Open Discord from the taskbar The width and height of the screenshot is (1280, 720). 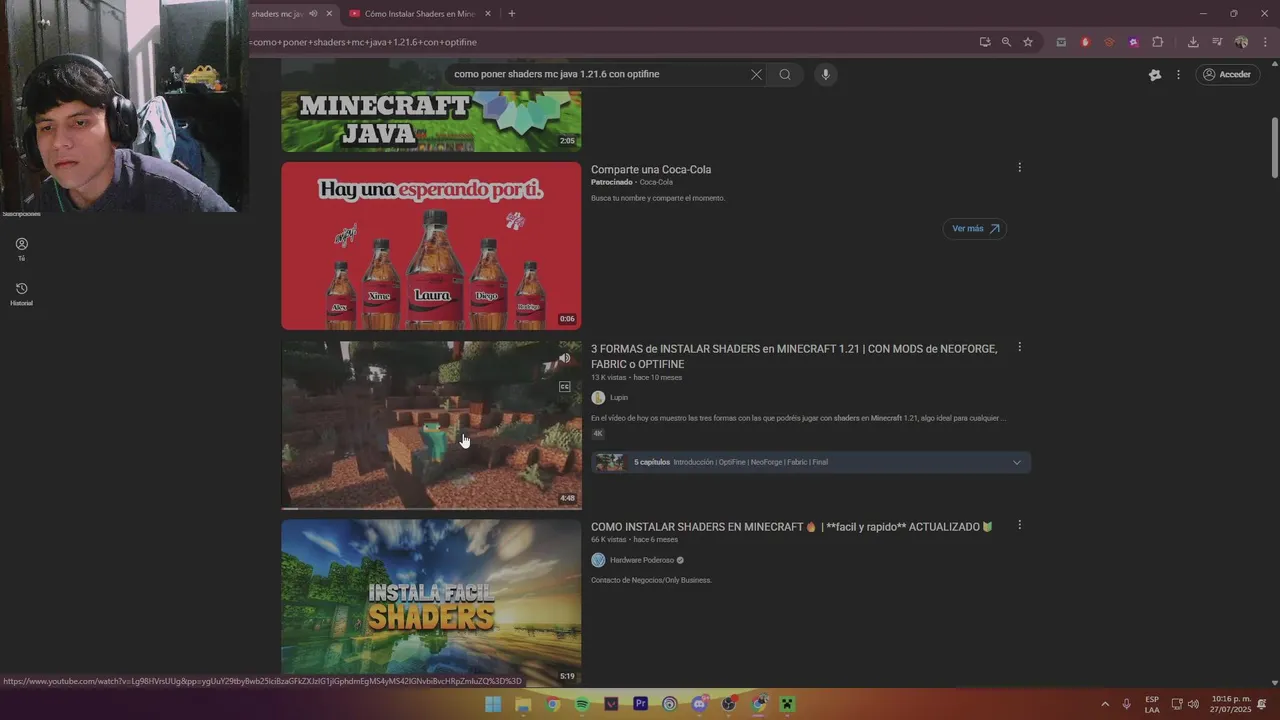699,704
